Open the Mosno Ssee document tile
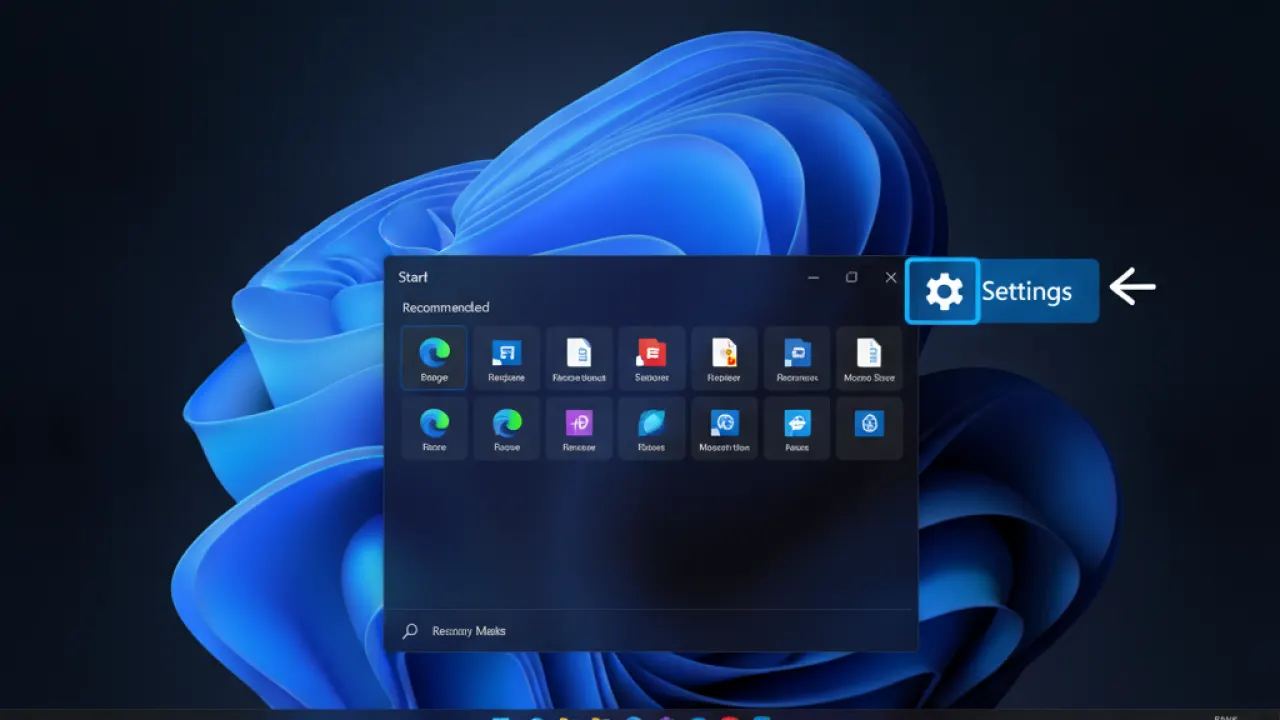 point(869,358)
